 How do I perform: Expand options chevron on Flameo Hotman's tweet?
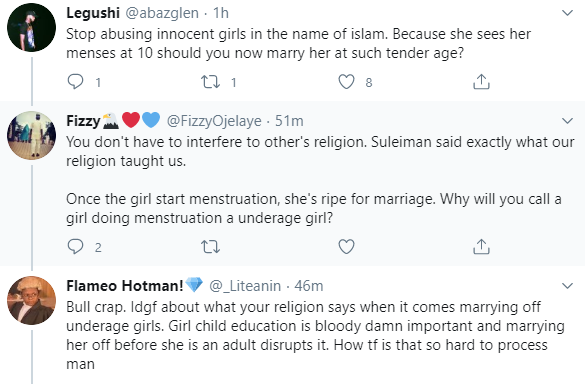pos(567,286)
